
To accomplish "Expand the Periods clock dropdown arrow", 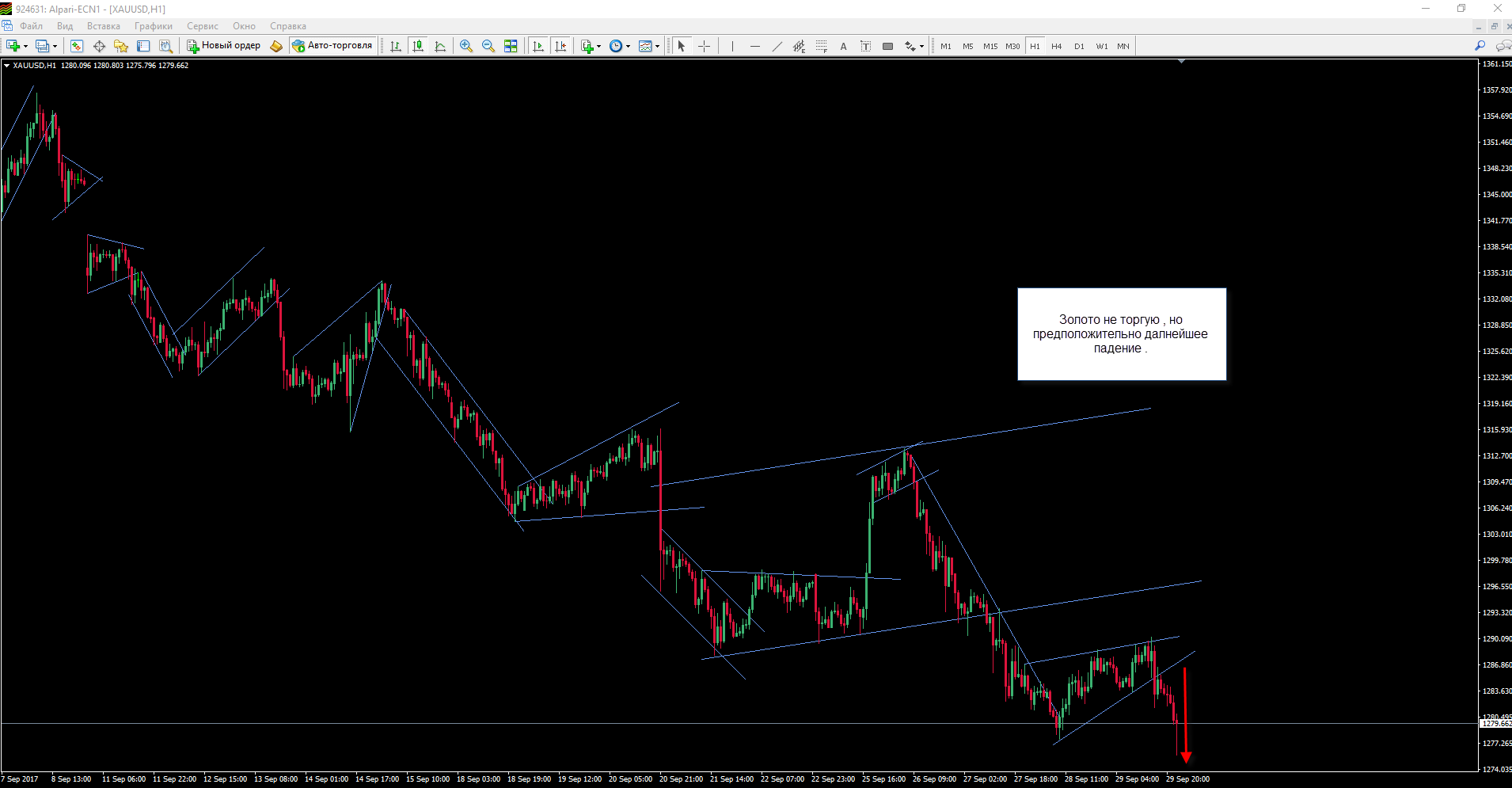I will 628,46.
